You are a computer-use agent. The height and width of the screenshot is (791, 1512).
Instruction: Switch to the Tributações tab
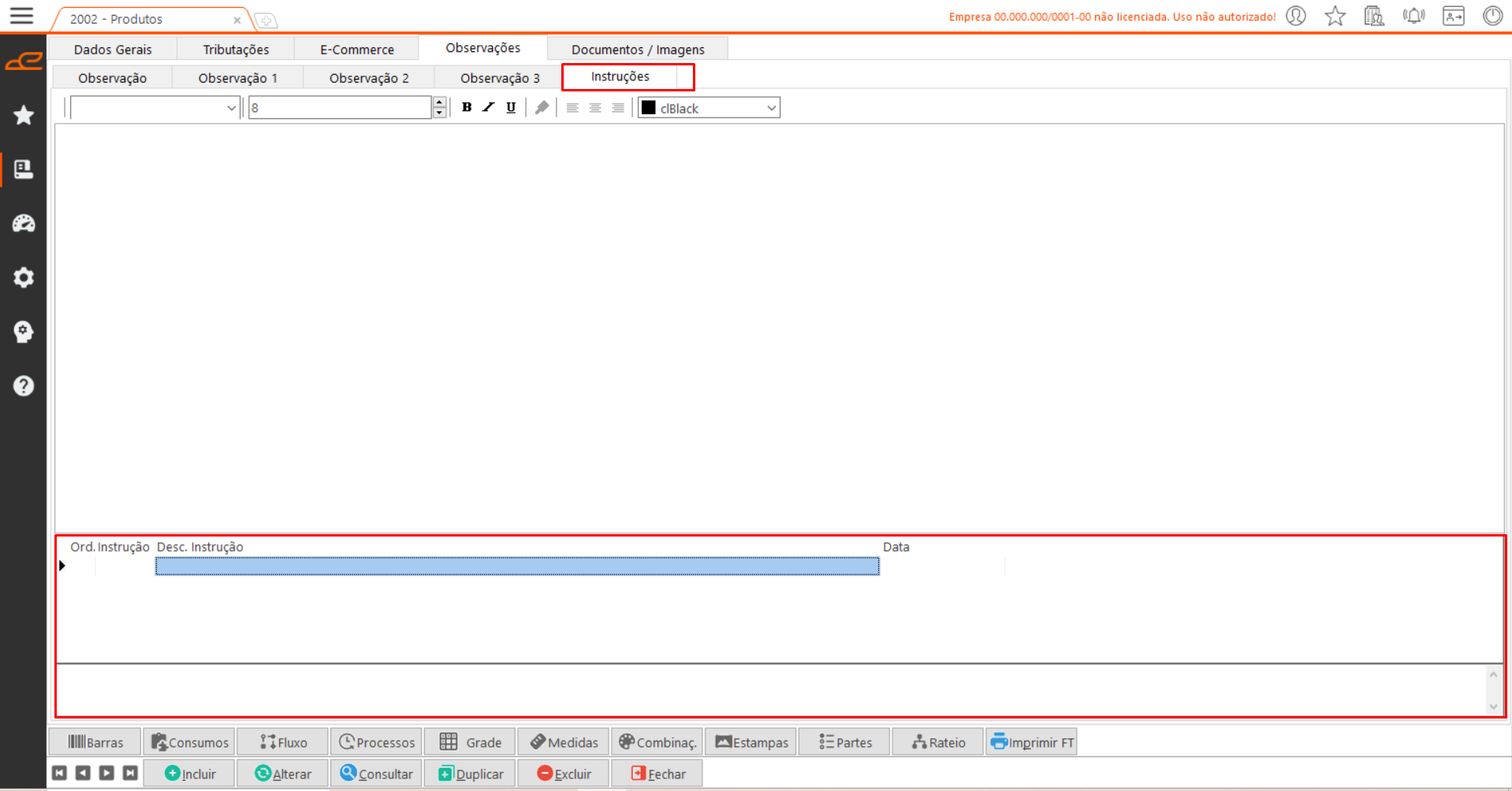(x=236, y=50)
